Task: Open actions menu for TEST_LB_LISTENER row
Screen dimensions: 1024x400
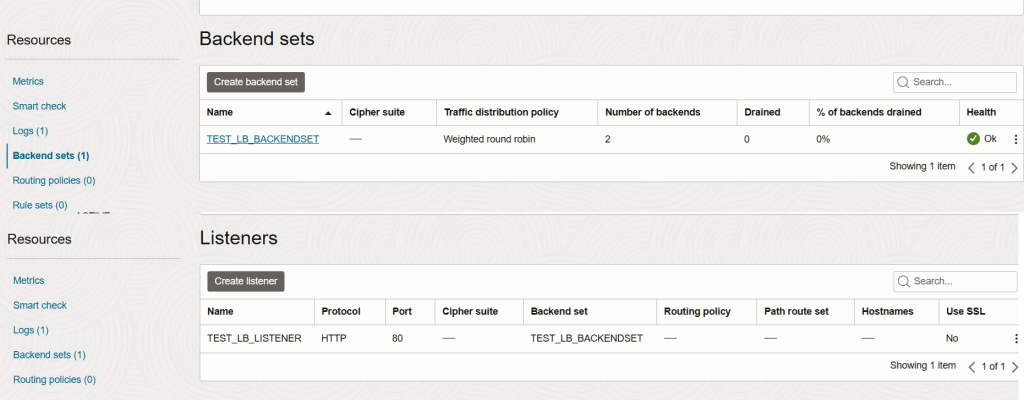Action: (x=1016, y=339)
